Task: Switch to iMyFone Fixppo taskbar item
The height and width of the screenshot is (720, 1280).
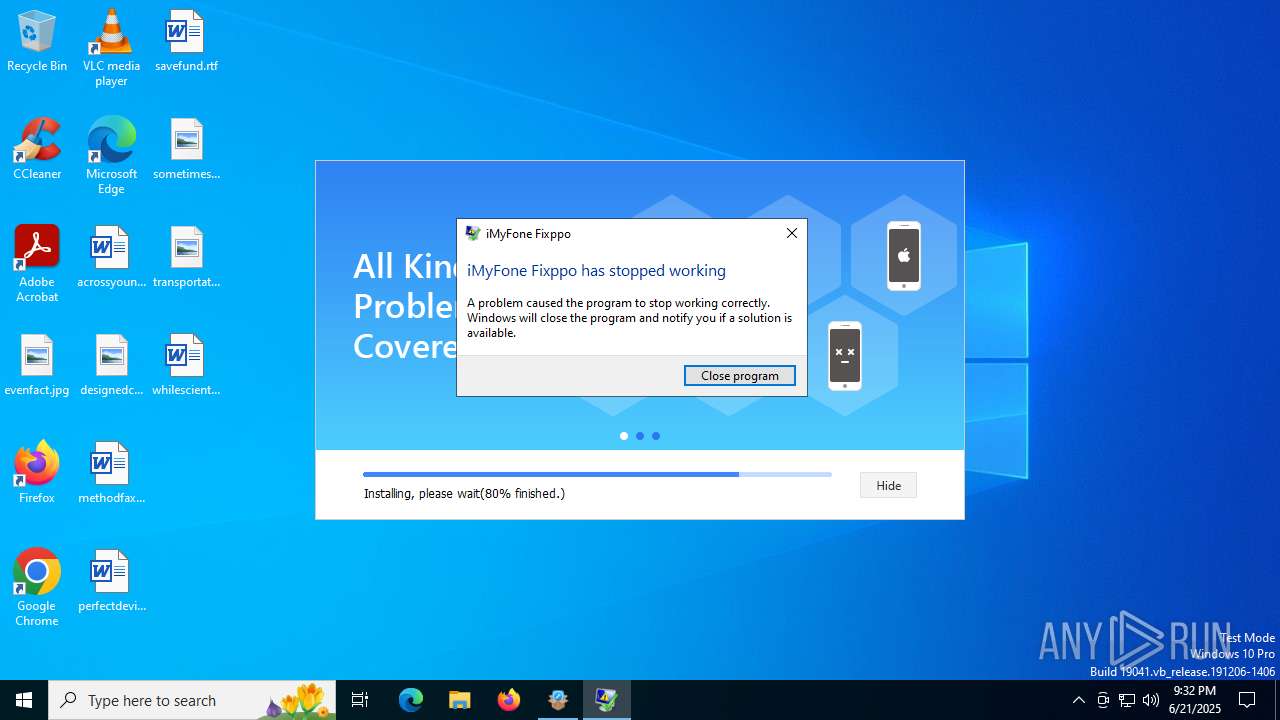Action: point(607,700)
